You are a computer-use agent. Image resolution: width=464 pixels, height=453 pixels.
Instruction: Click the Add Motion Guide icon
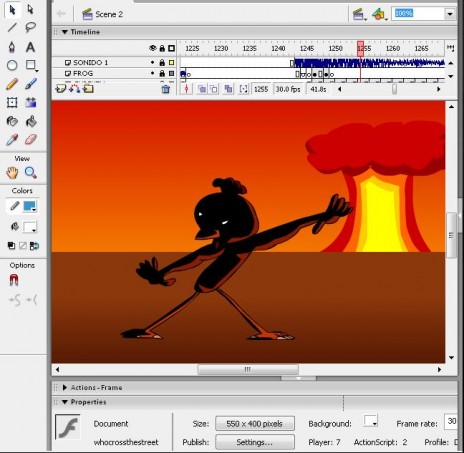point(75,89)
